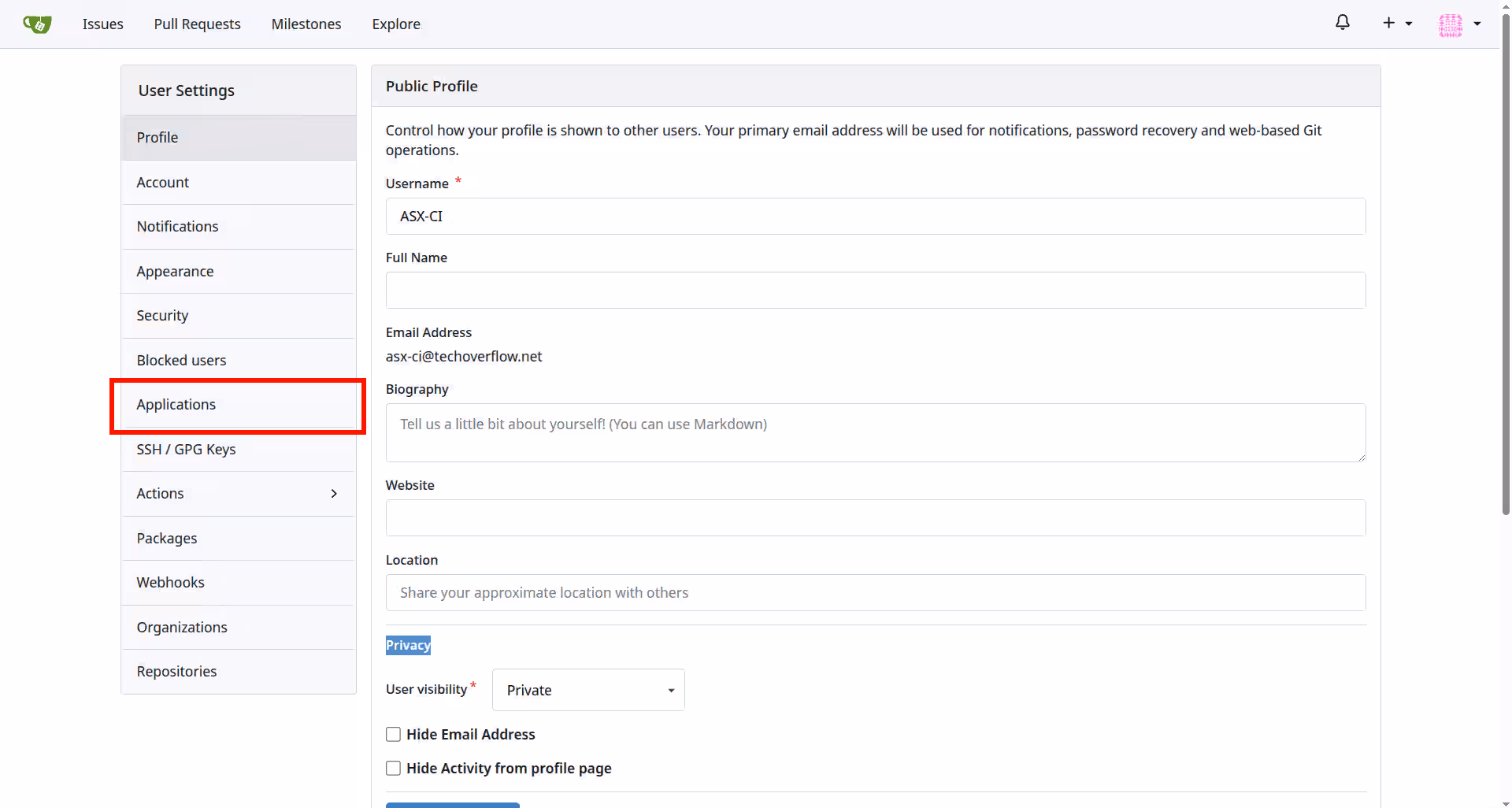The image size is (1512, 808).
Task: Open the Pull Requests page
Action: click(197, 24)
